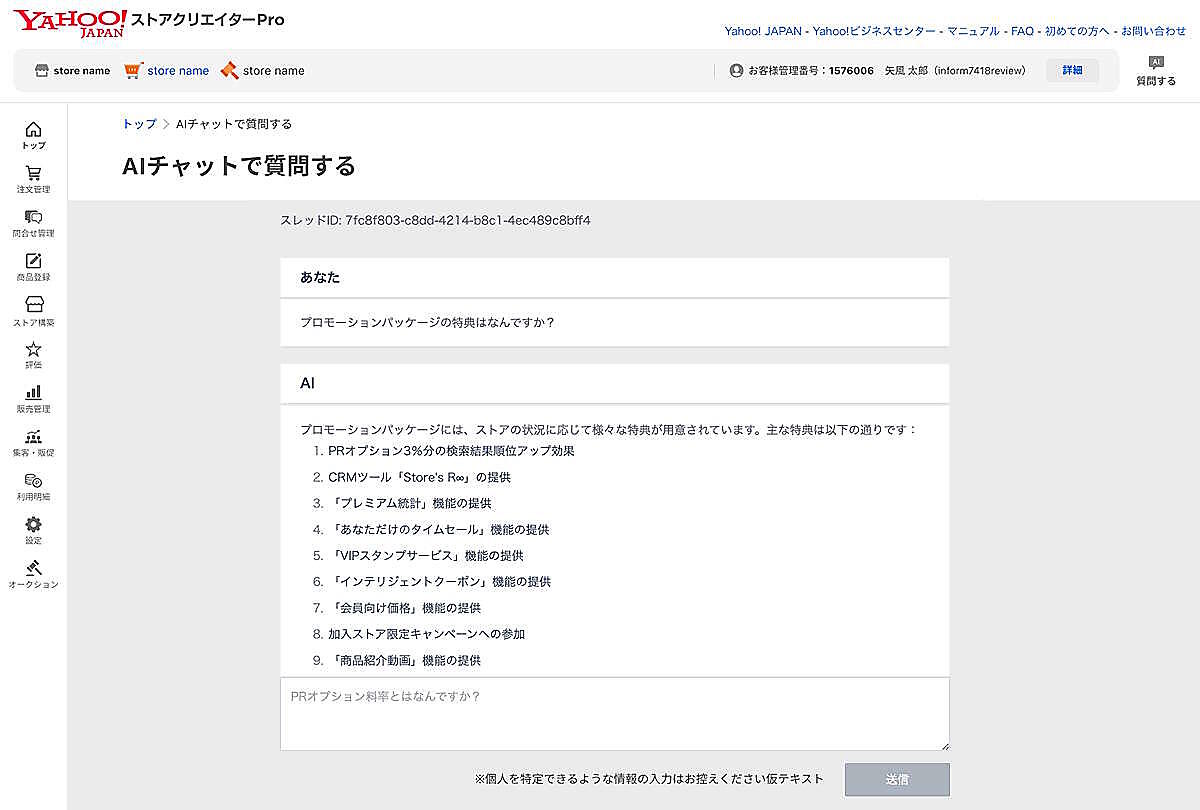This screenshot has width=1200, height=810.
Task: Select 商品登録 edit icon in sidebar
Action: click(x=33, y=262)
